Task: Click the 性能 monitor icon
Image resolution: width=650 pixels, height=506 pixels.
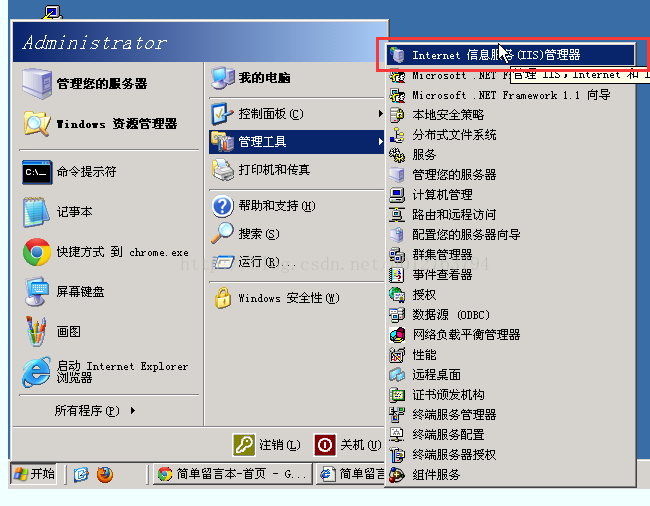Action: pos(397,355)
